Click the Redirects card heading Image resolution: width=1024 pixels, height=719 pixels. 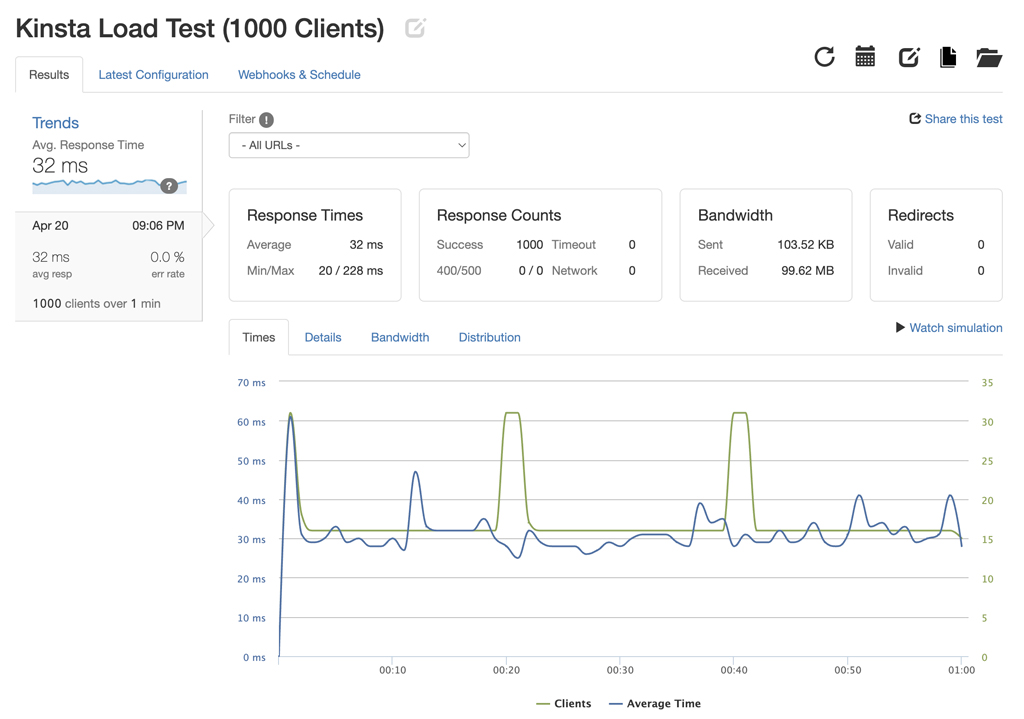point(920,216)
